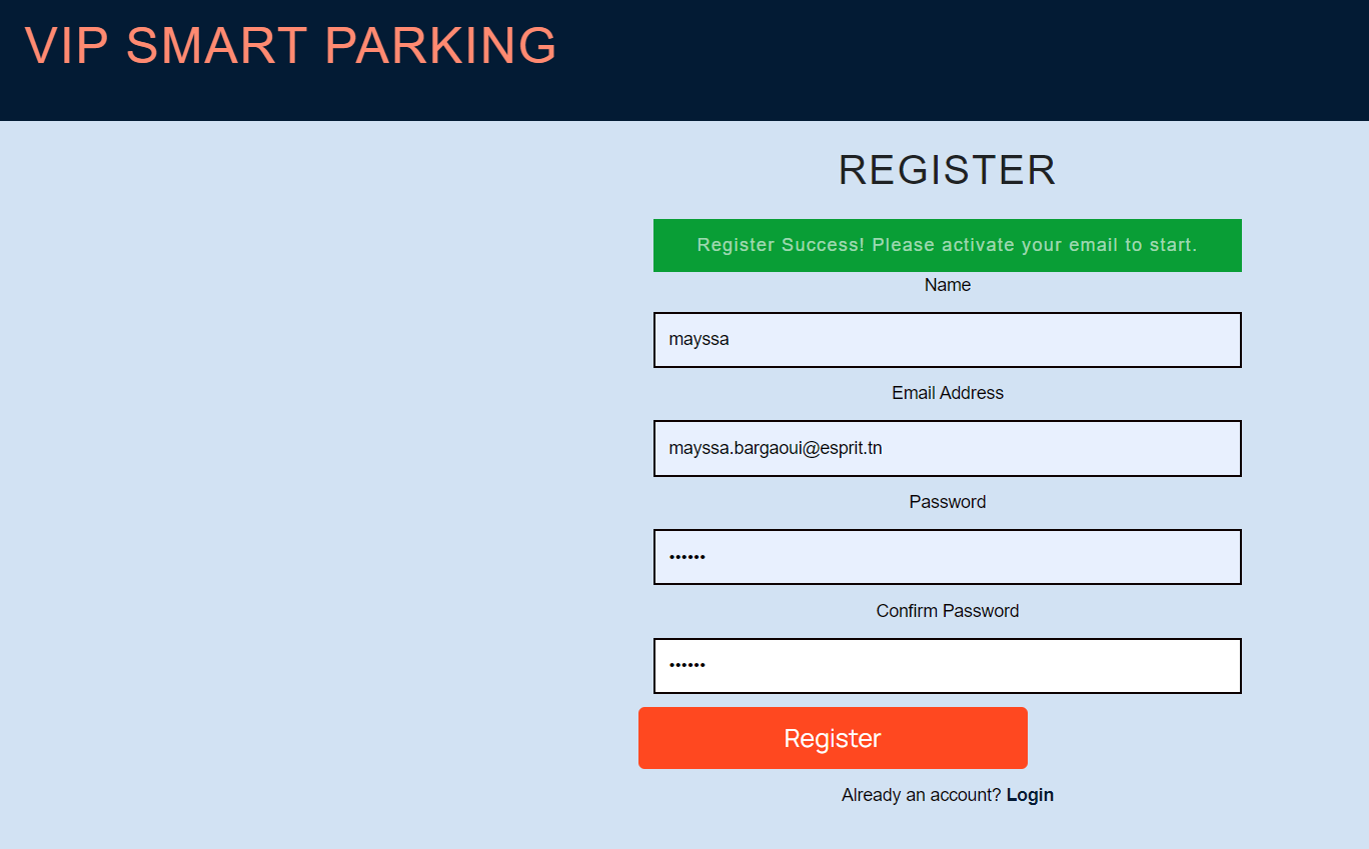
Task: Select the Email Address input field
Action: (947, 448)
